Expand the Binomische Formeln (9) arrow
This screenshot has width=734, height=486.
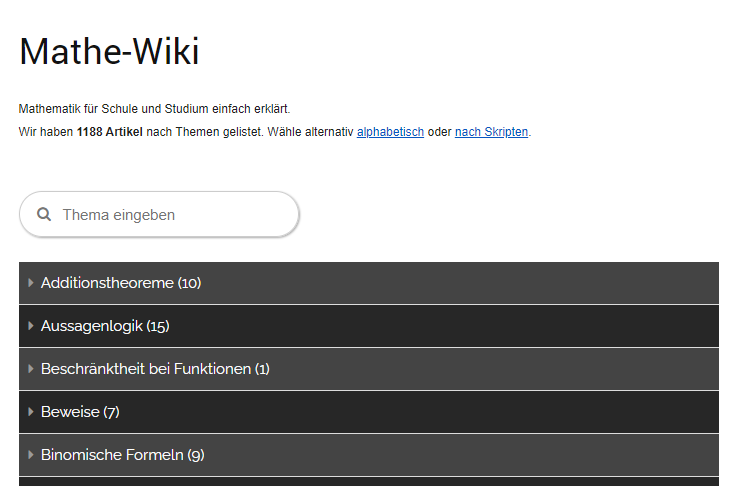(x=31, y=455)
